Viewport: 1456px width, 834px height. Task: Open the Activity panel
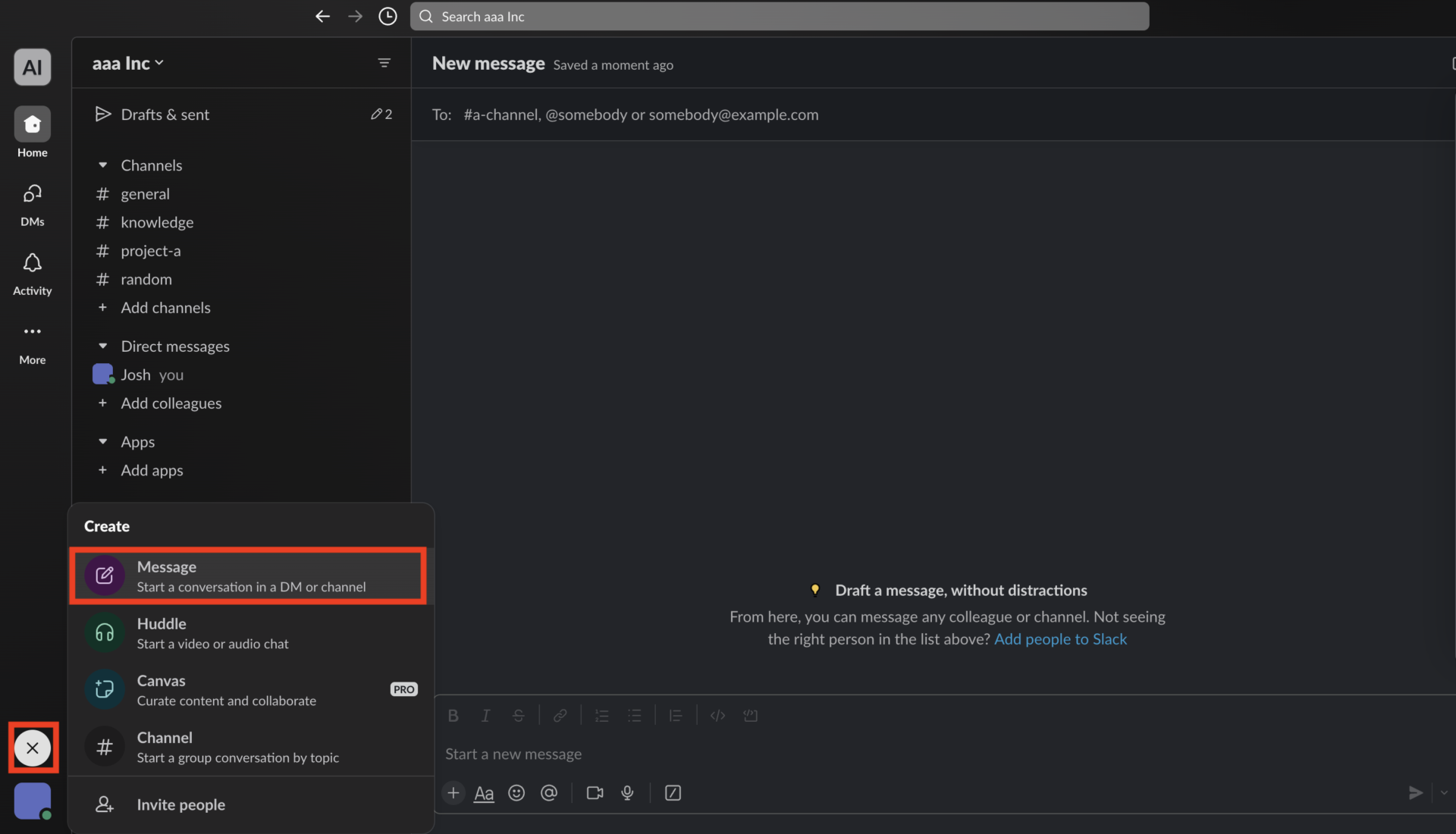pos(32,271)
